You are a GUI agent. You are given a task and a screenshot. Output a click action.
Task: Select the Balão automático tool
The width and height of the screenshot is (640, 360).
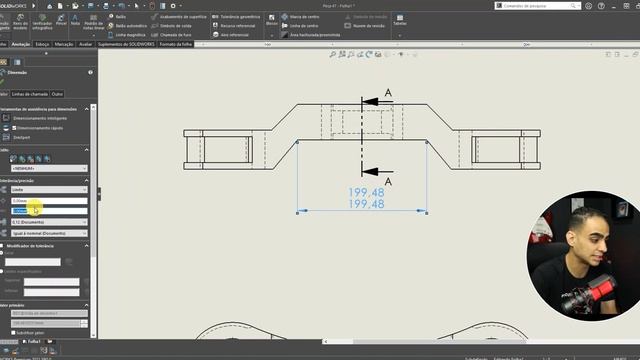(127, 26)
